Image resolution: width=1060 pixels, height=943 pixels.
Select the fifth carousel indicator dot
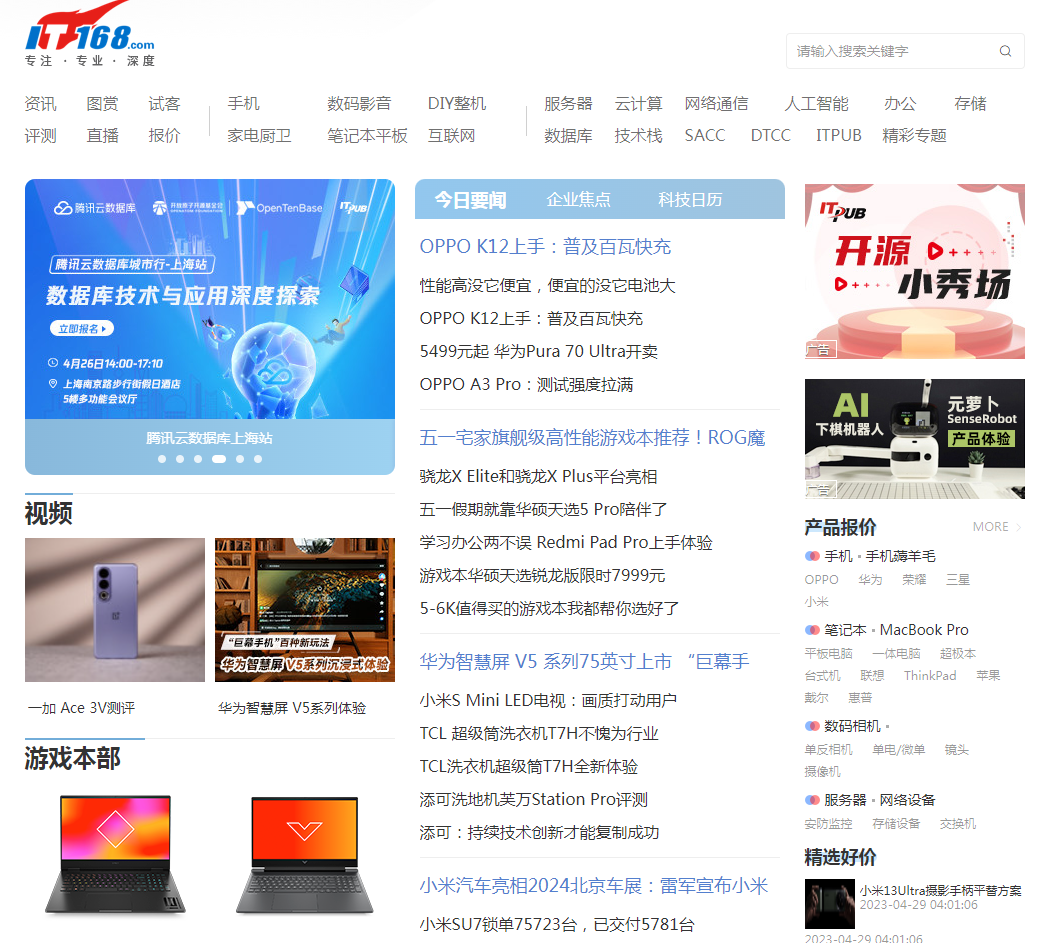point(240,459)
